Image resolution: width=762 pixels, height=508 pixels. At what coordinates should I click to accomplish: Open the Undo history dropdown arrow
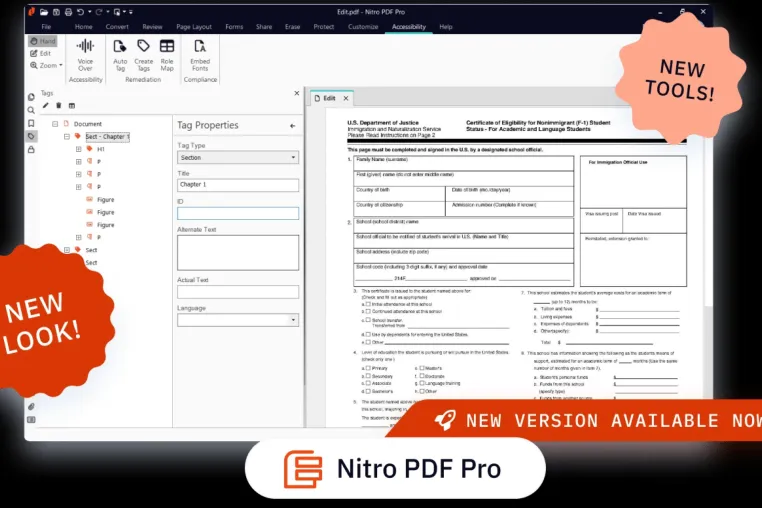(89, 12)
